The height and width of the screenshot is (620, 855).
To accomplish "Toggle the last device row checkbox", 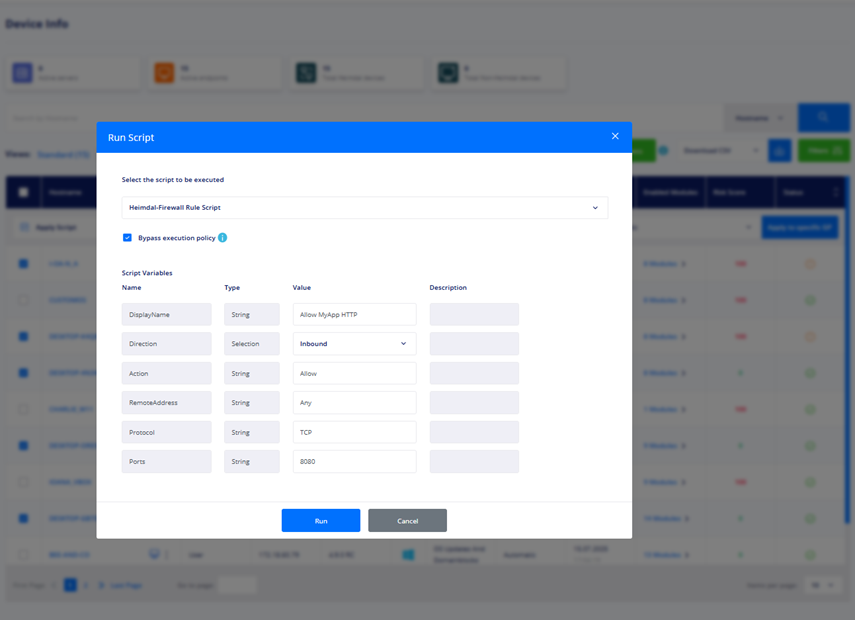I will (23, 555).
